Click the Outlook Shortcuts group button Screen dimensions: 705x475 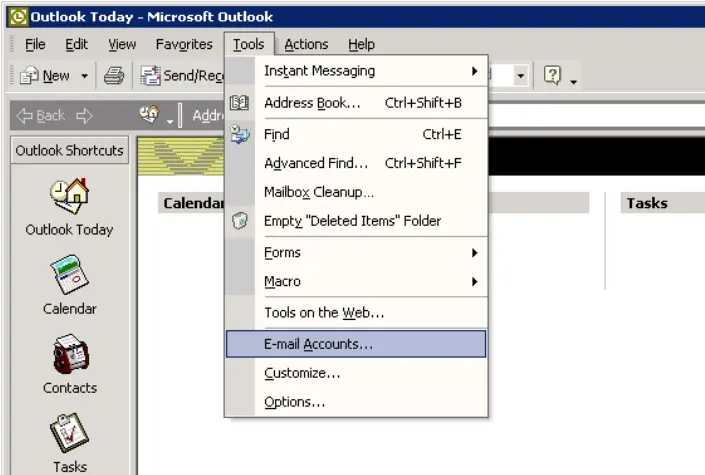coord(69,150)
